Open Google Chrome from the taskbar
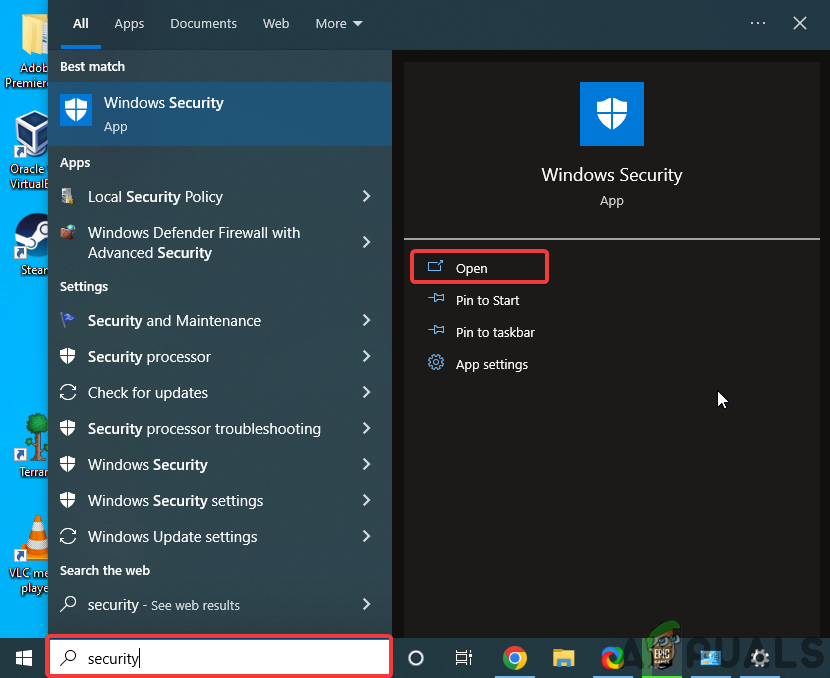 point(515,658)
